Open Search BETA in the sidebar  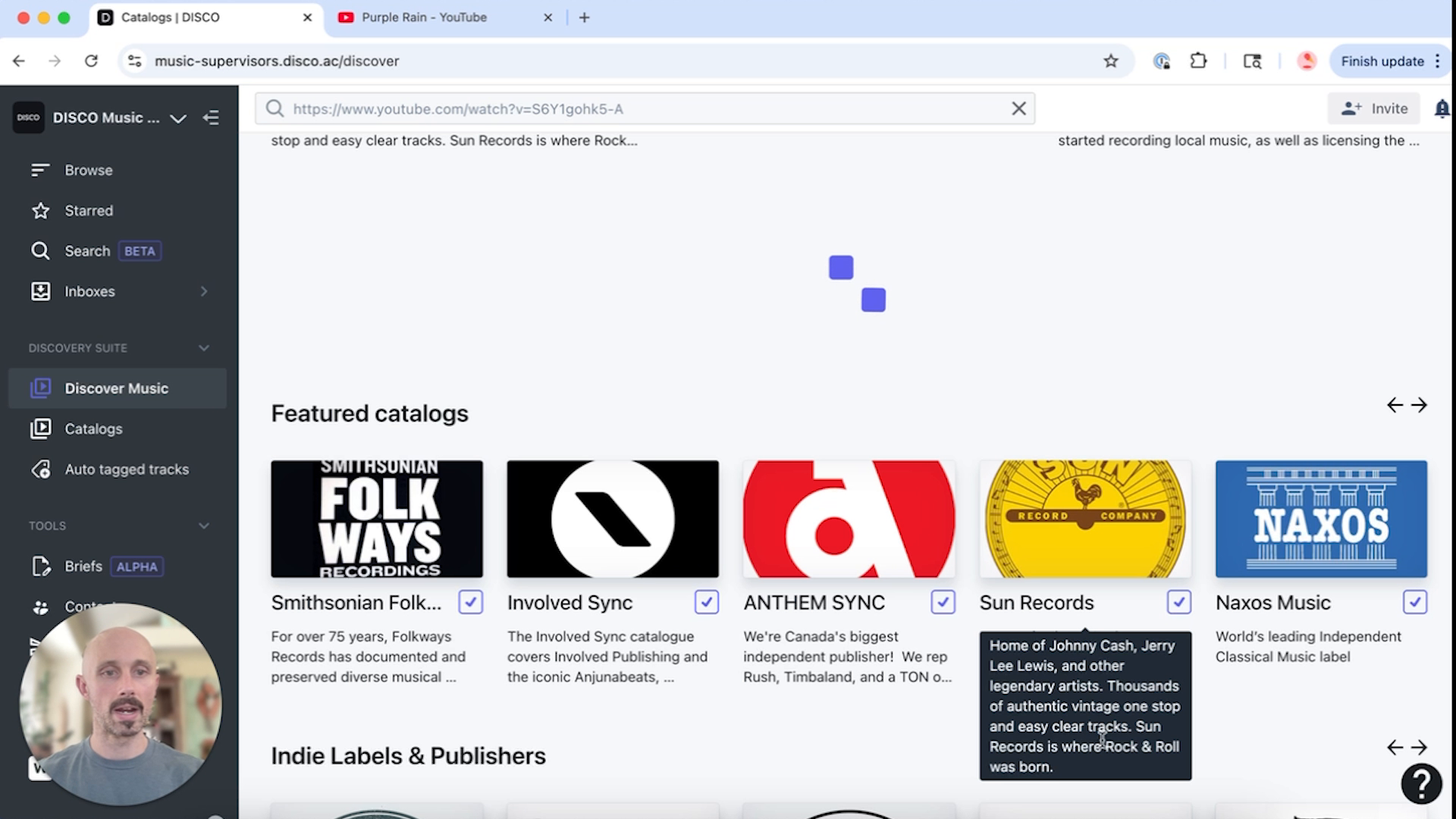pos(87,250)
